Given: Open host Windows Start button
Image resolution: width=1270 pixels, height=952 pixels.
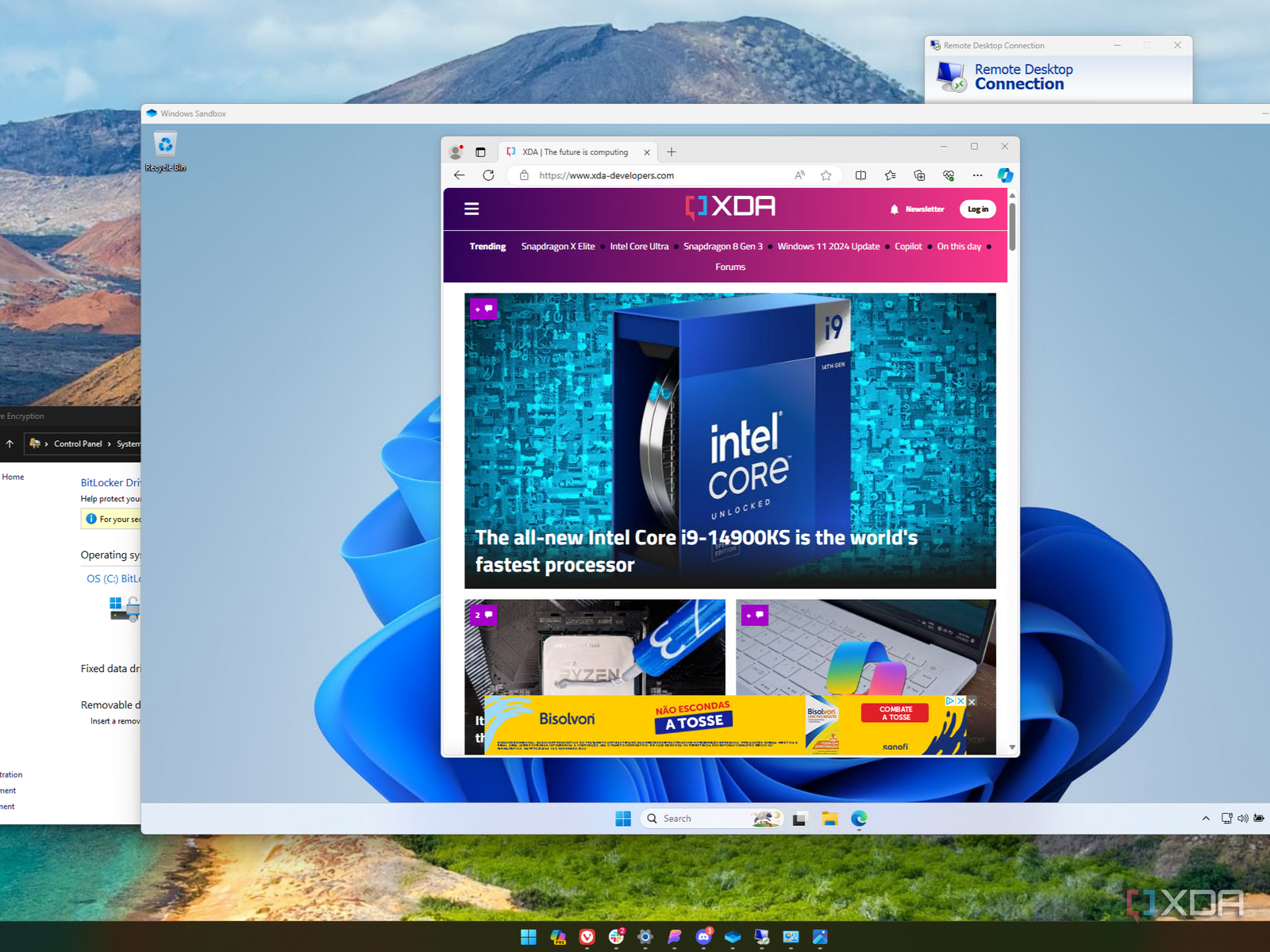Looking at the screenshot, I should 529,937.
